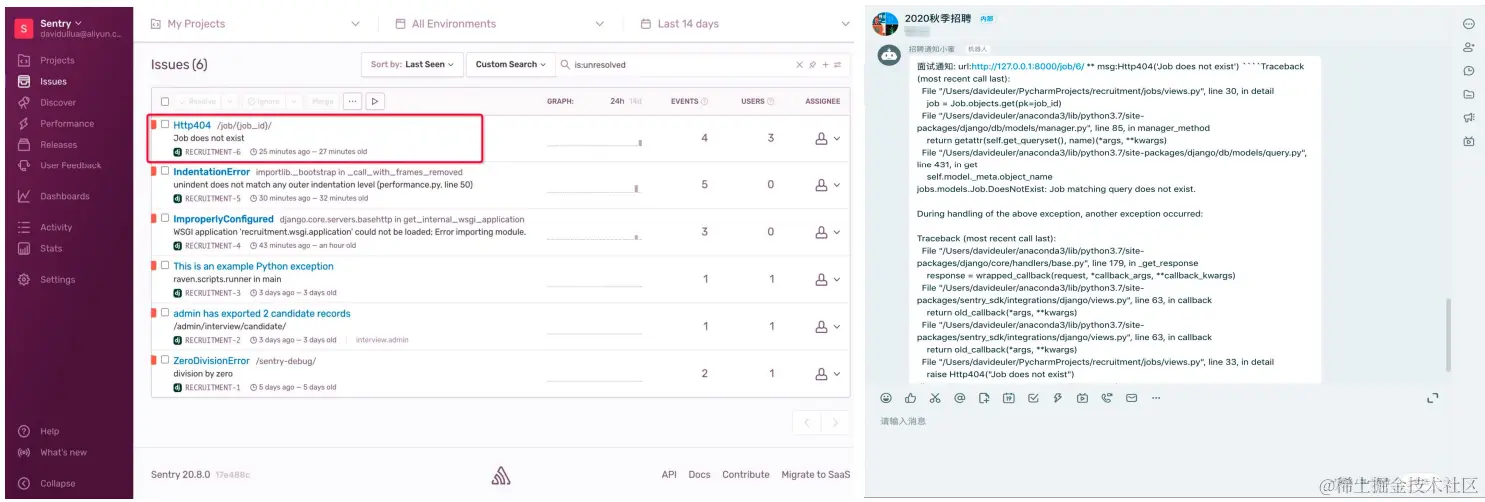Go to next page of issues
The image size is (1485, 502).
click(836, 423)
